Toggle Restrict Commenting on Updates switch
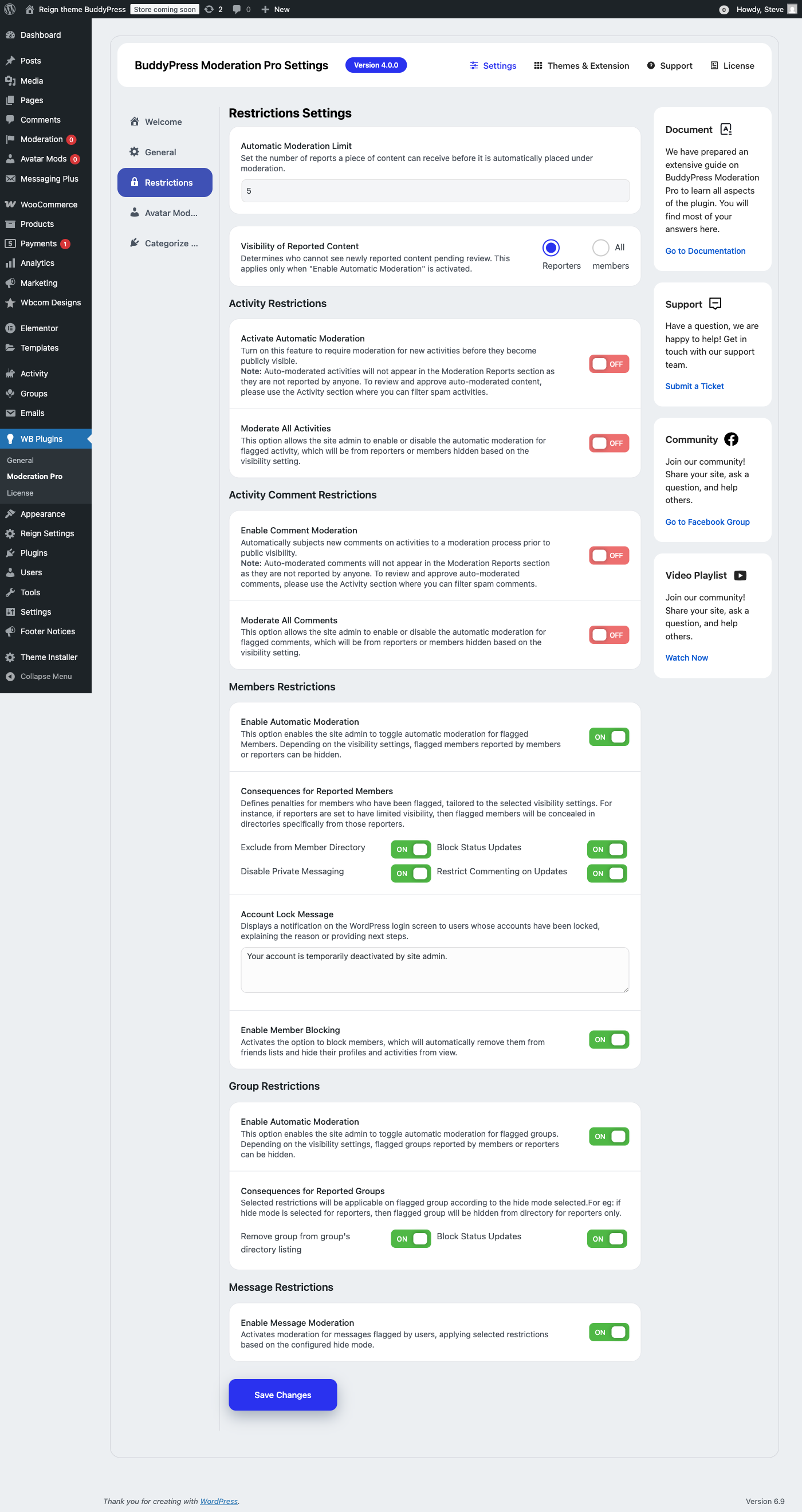802x1512 pixels. point(607,873)
